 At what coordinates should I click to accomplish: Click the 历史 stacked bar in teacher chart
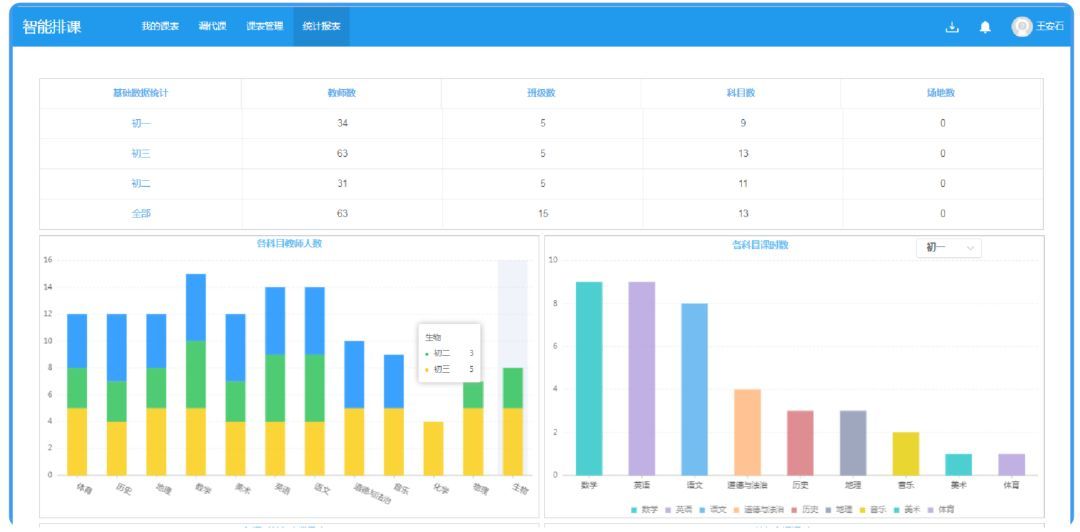tap(116, 394)
